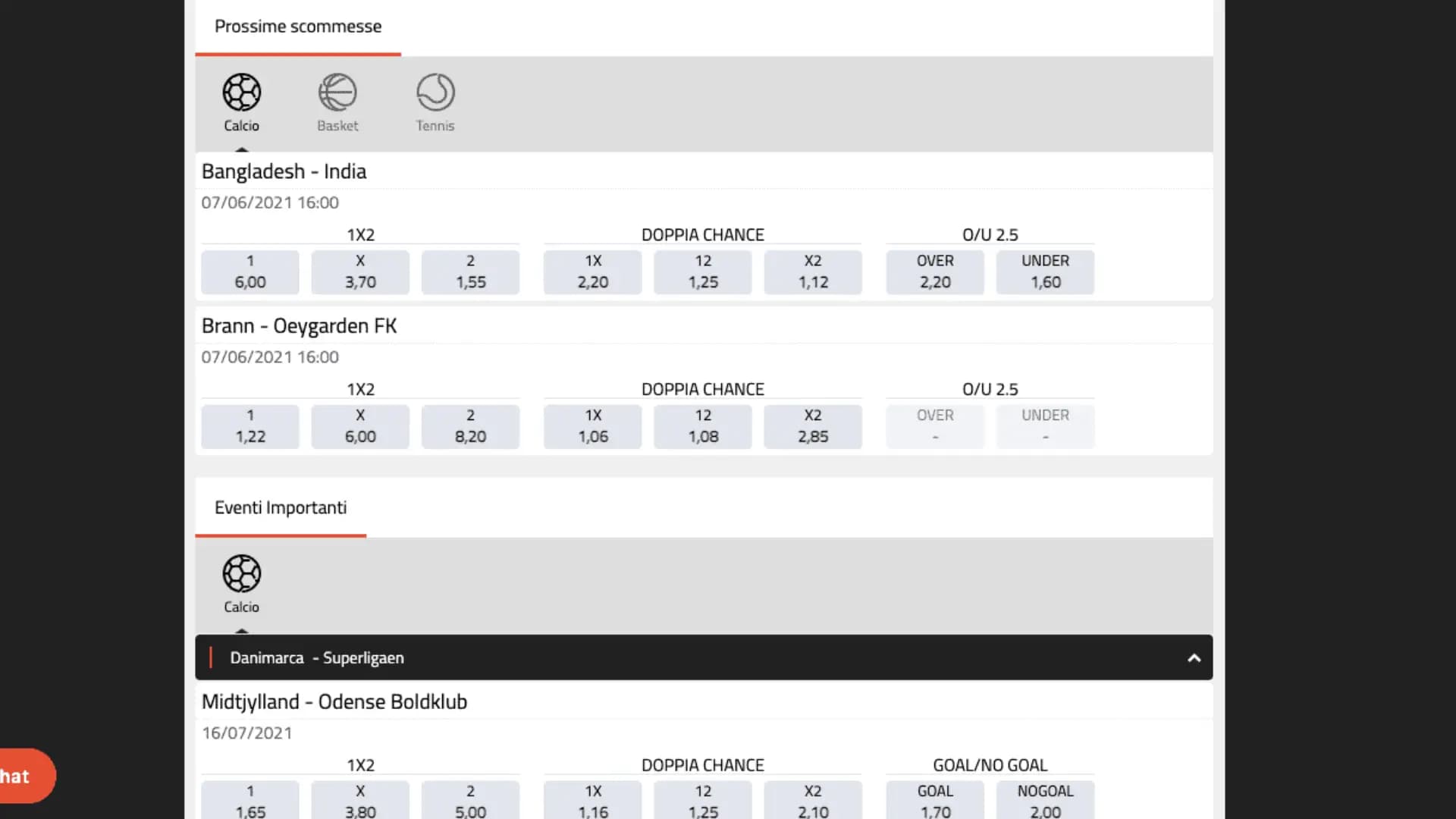This screenshot has height=819, width=1456.
Task: Select the Tennis sport icon
Action: 435,102
